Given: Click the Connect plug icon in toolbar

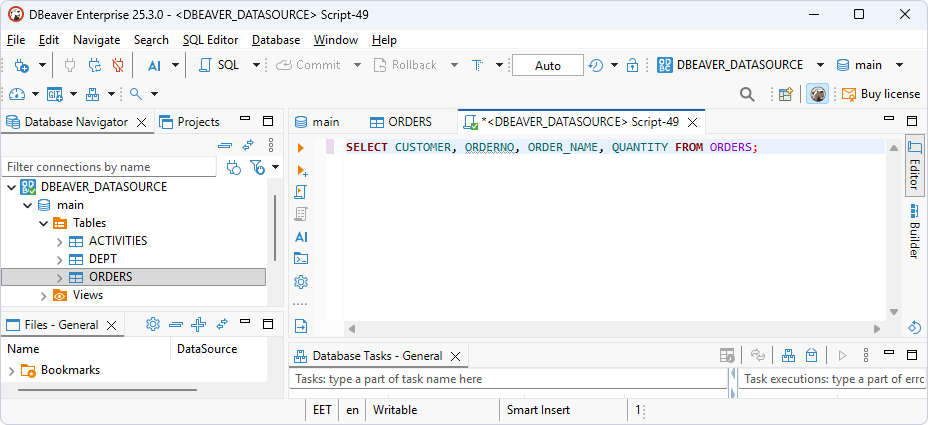Looking at the screenshot, I should 70,65.
